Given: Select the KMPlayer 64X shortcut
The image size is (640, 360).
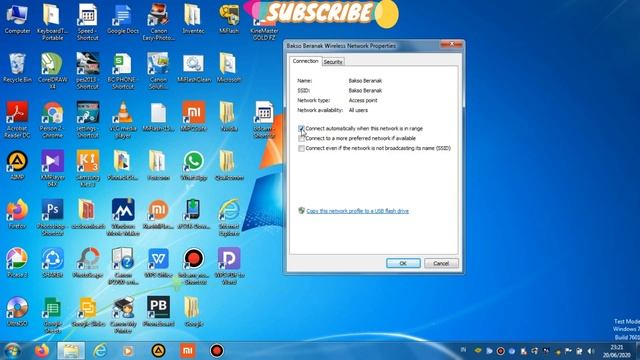Looking at the screenshot, I should click(x=52, y=168).
